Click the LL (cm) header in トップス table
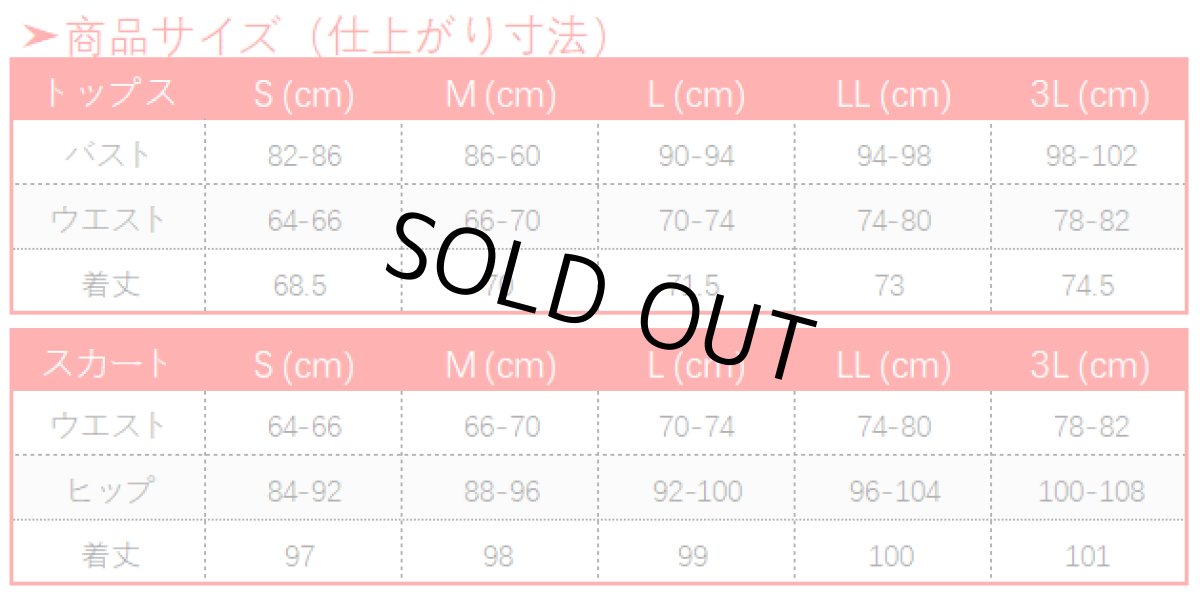1200x595 pixels. (x=893, y=95)
